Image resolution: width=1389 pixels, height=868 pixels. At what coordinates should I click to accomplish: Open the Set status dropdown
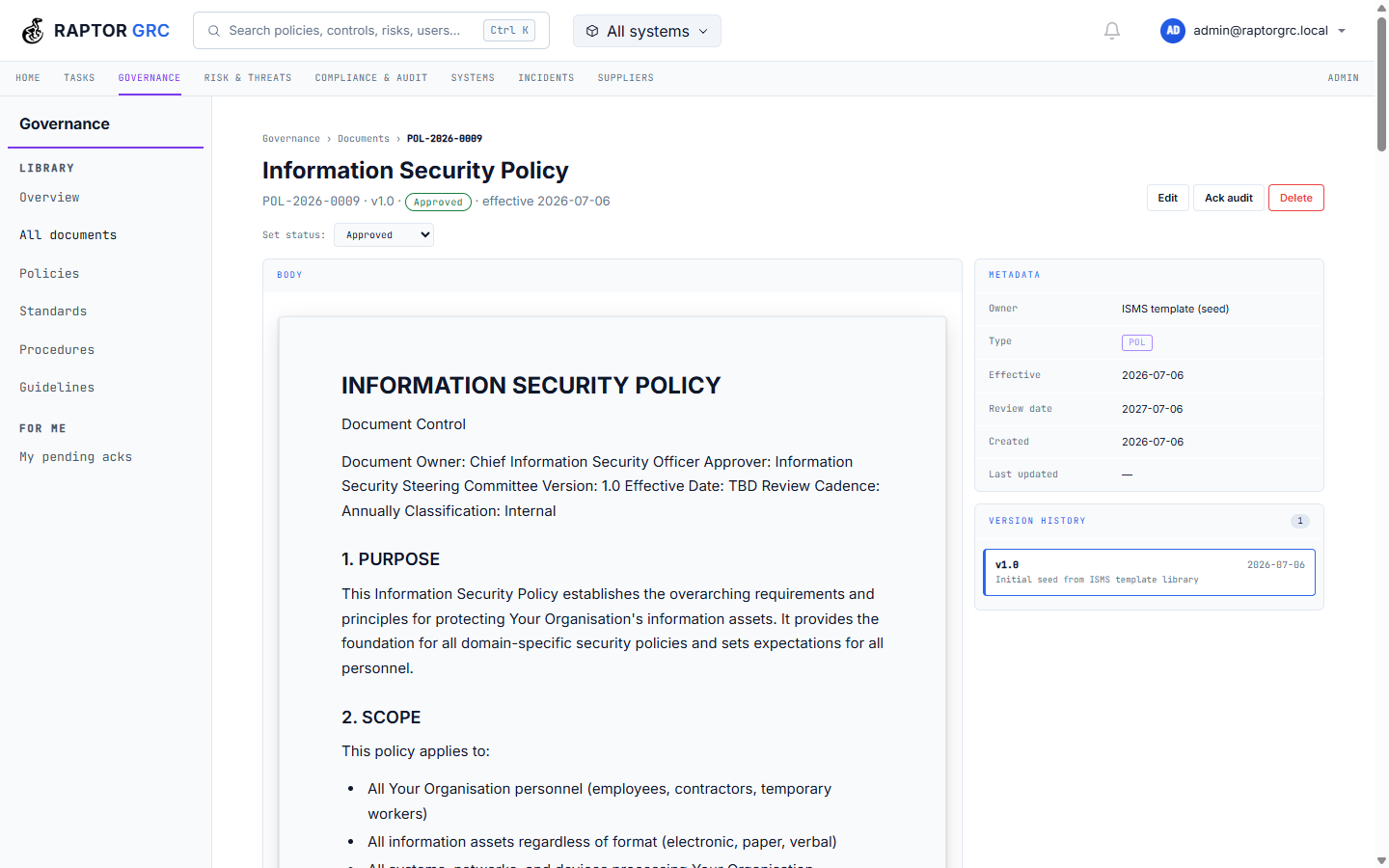384,235
